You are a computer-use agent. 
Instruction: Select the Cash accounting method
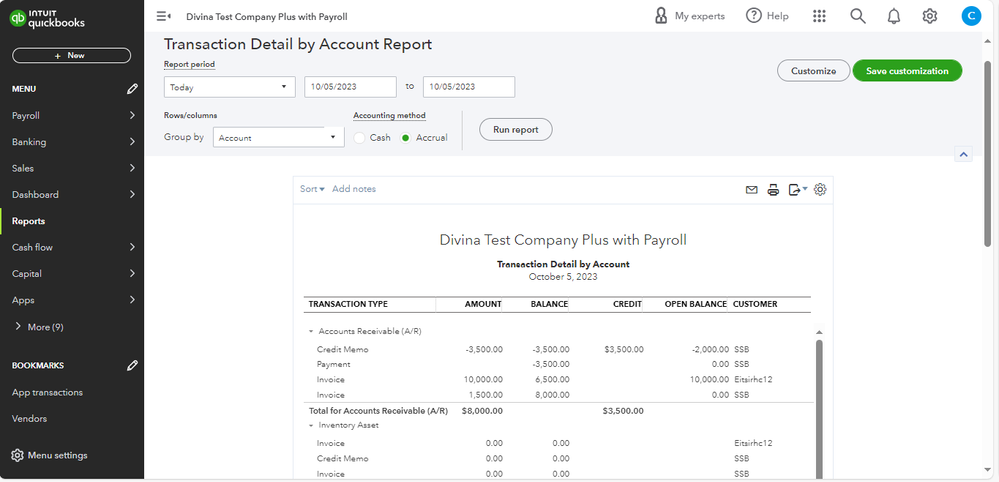pyautogui.click(x=360, y=138)
